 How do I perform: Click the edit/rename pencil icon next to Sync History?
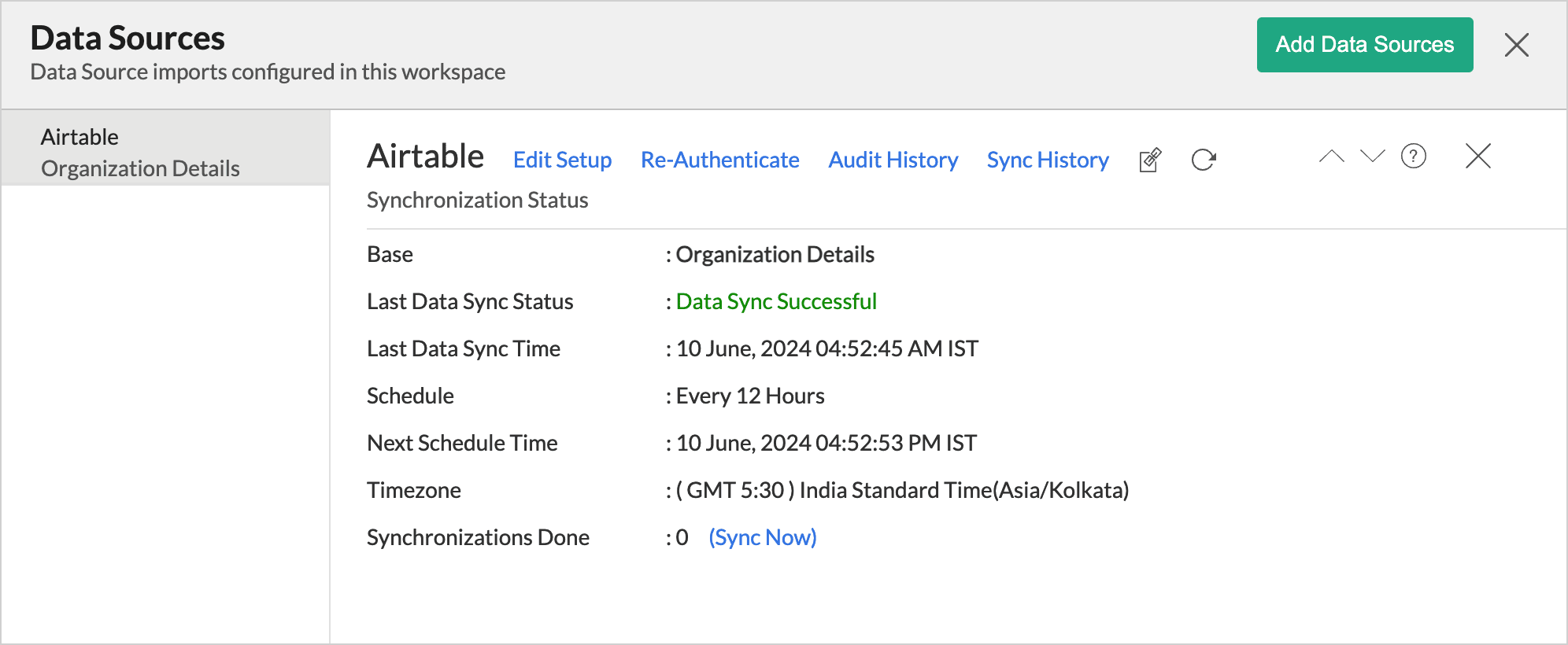coord(1150,160)
